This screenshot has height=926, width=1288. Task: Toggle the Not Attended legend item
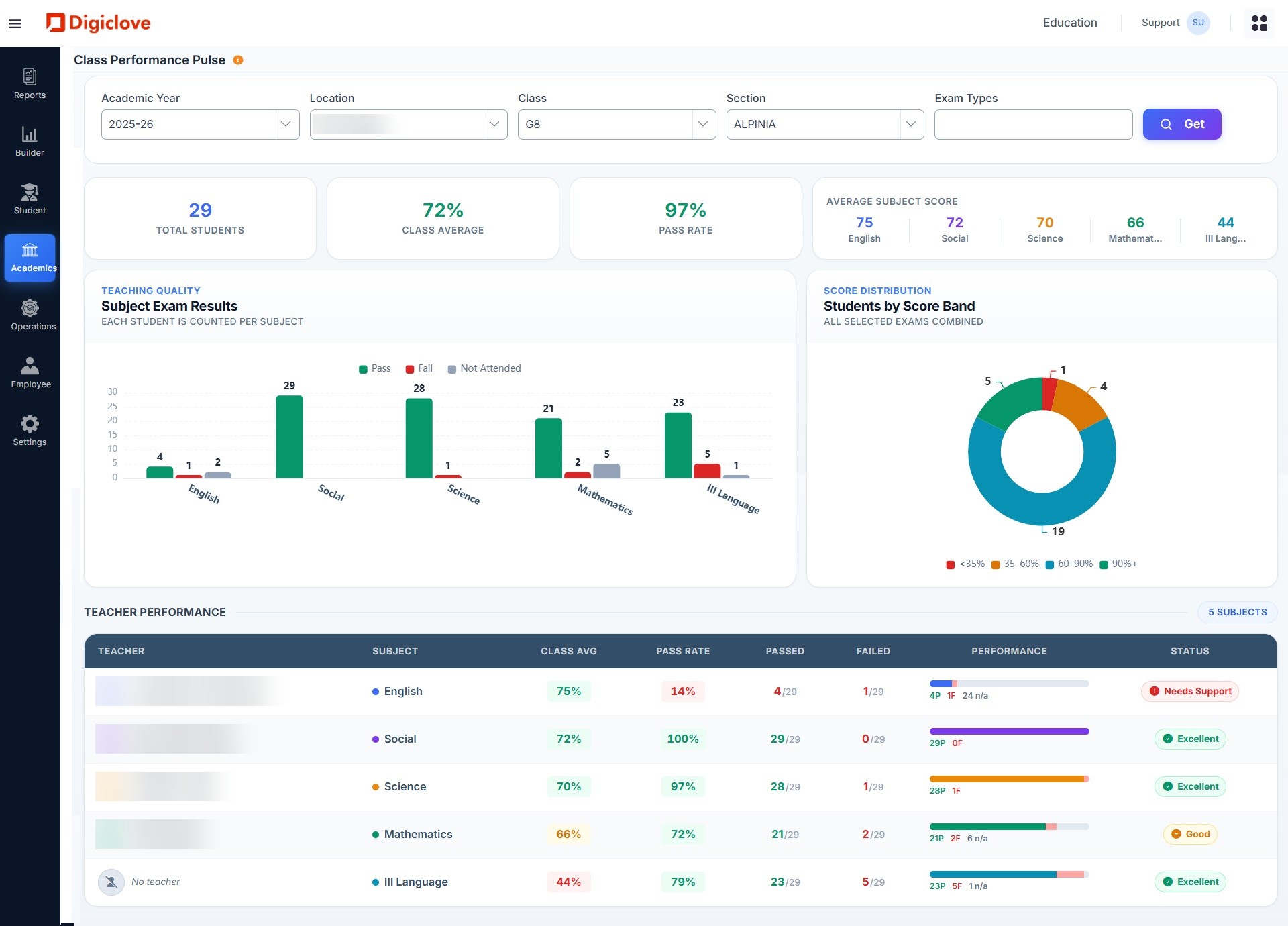(x=484, y=368)
